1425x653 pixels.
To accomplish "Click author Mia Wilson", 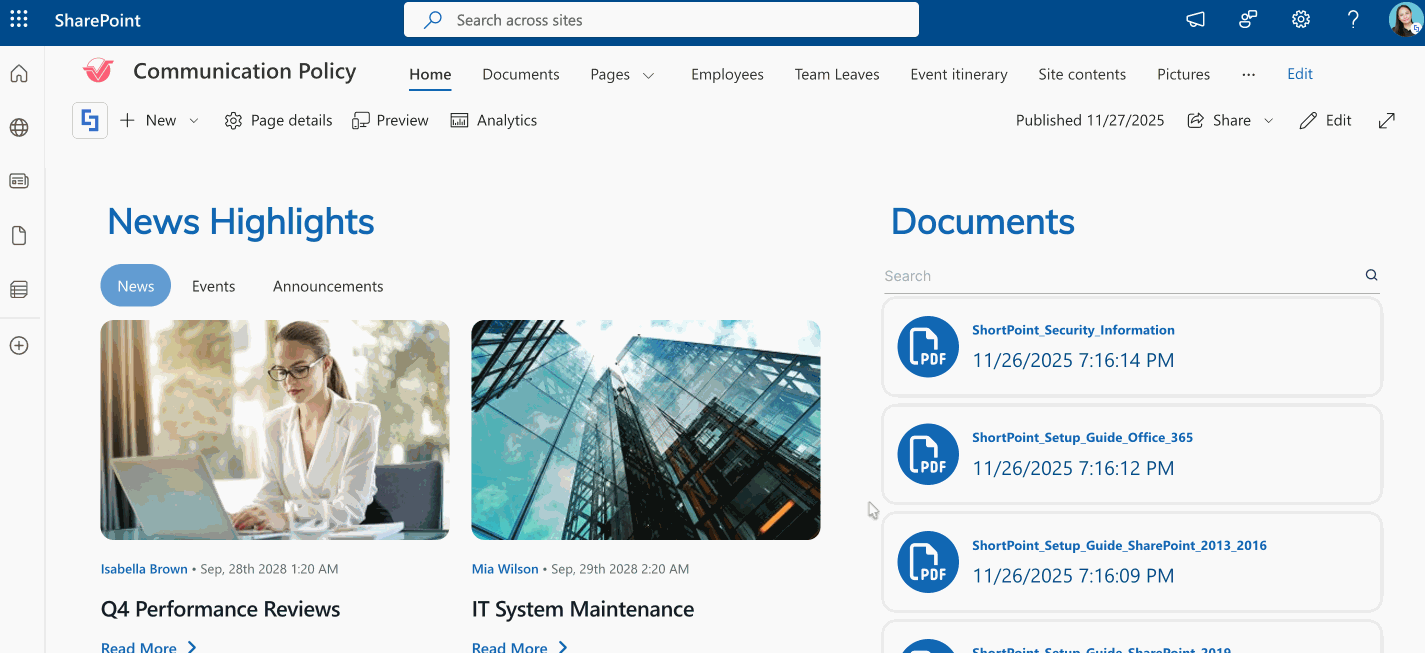I will click(505, 569).
